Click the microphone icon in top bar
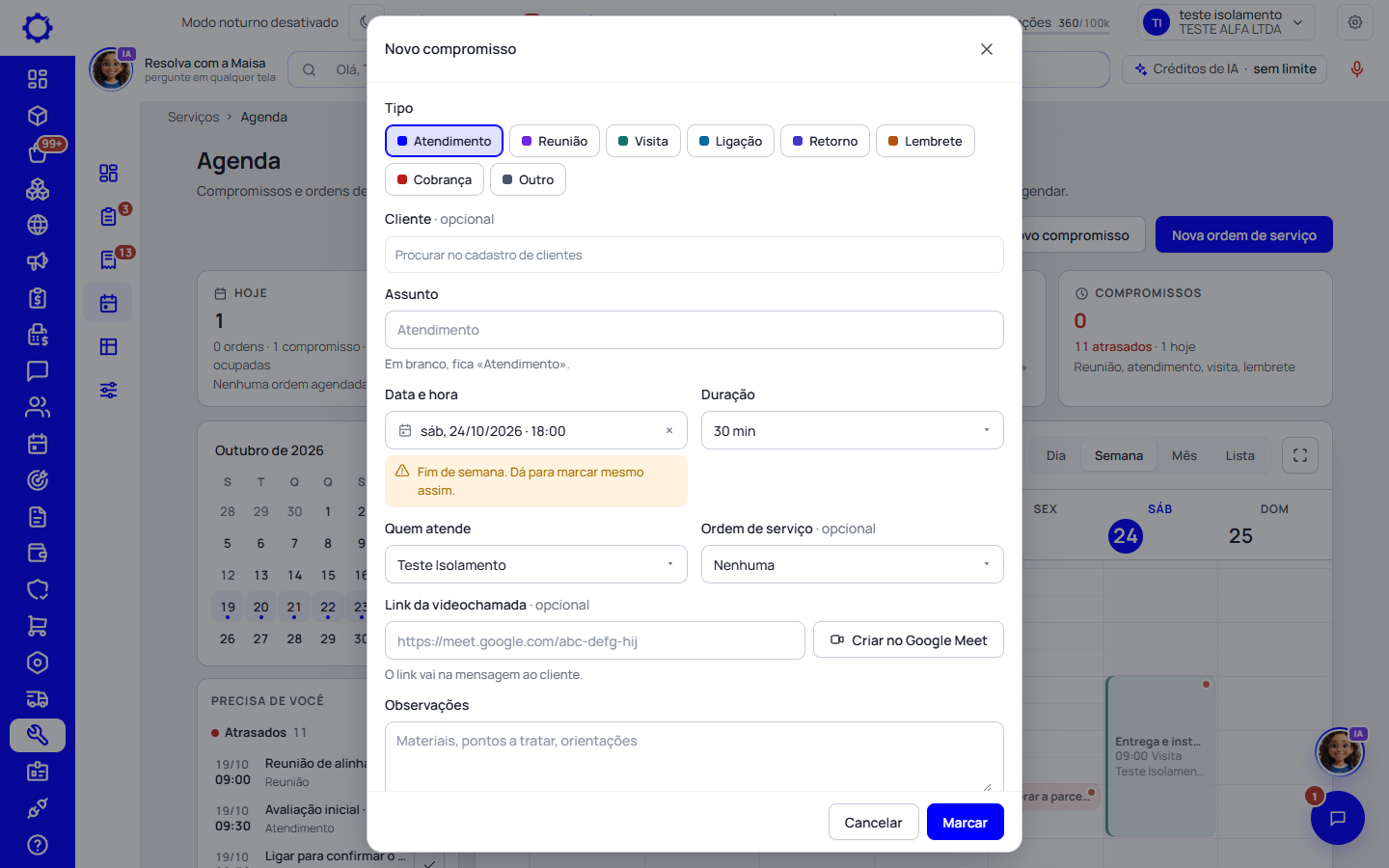 pos(1356,69)
